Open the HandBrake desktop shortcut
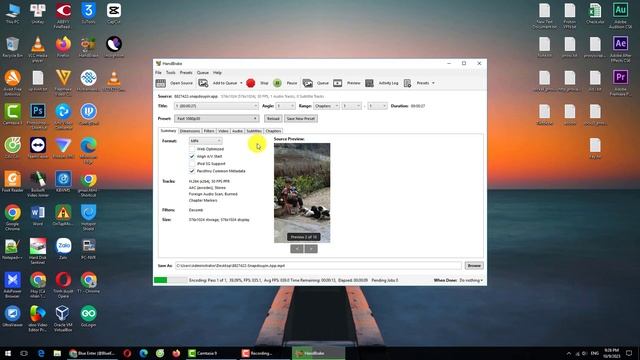 [89, 44]
